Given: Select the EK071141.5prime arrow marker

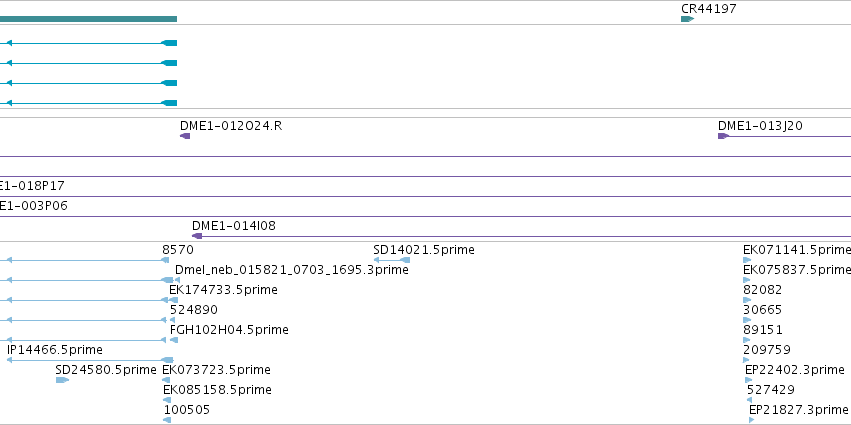Looking at the screenshot, I should 747,260.
